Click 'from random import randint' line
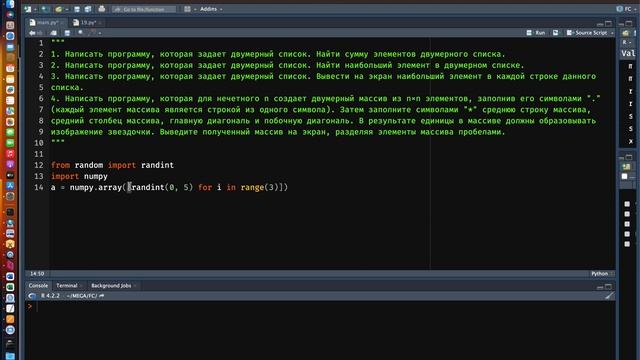 [x=112, y=165]
